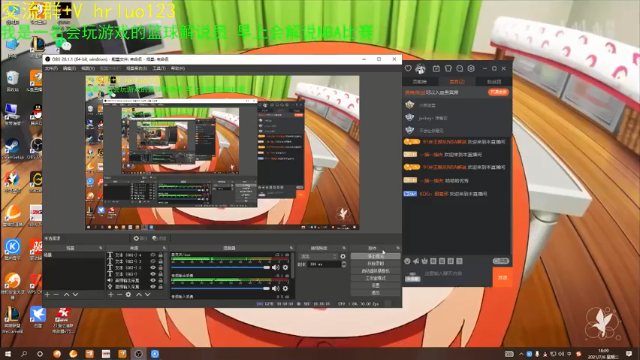Click the emoji icon in chat toolbar
The image size is (640, 360).
[x=407, y=261]
